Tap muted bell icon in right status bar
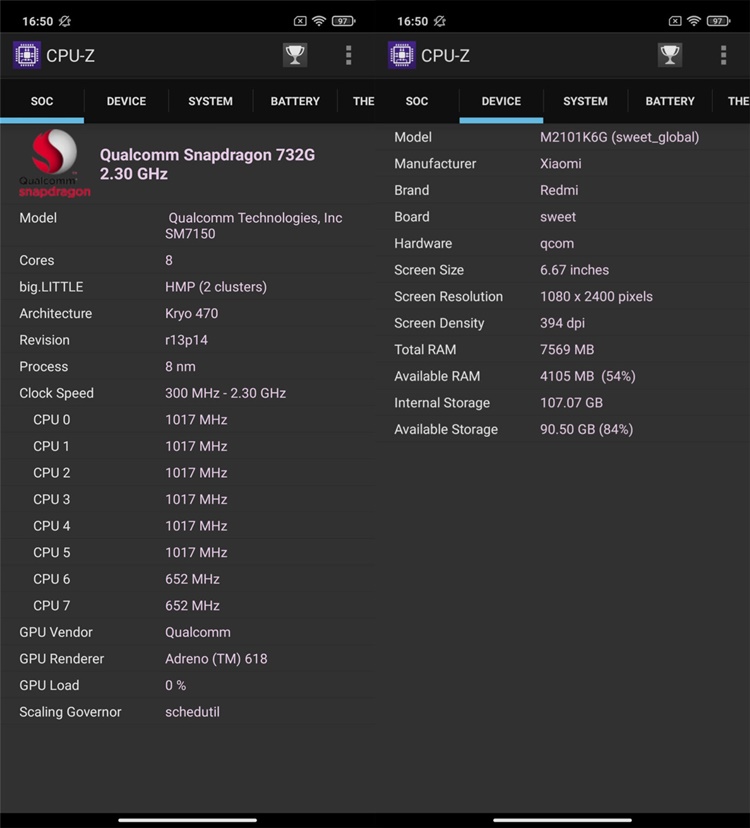The width and height of the screenshot is (750, 828). pyautogui.click(x=439, y=21)
